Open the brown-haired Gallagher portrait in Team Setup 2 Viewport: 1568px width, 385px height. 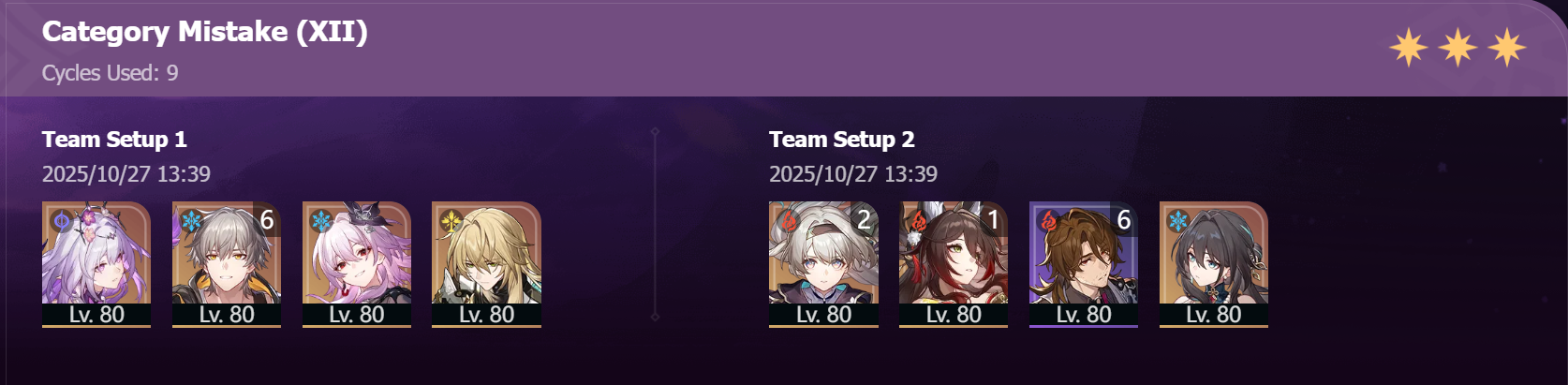click(1084, 264)
